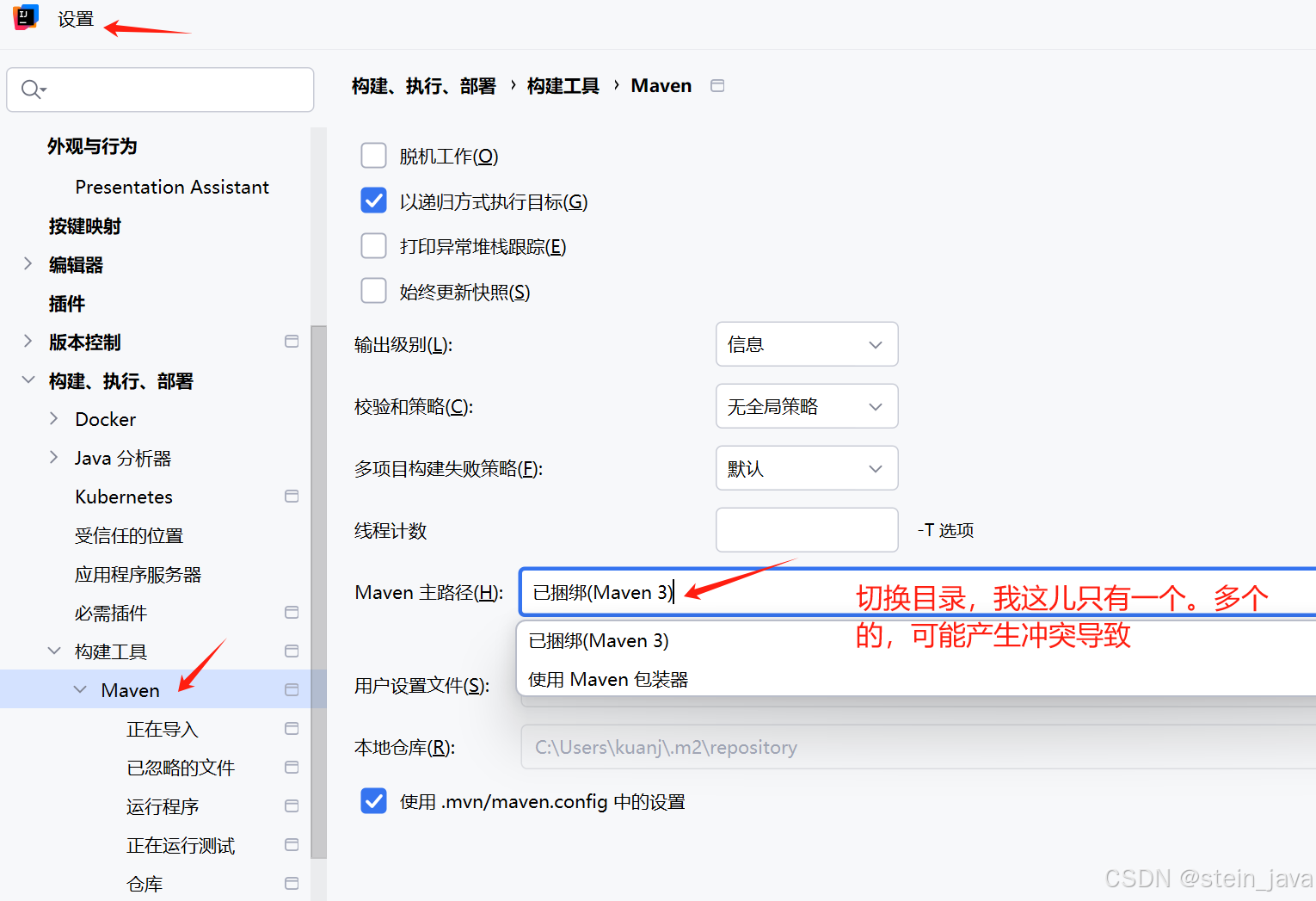Select 正在导入 under Maven
Viewport: 1316px width, 901px height.
point(163,729)
